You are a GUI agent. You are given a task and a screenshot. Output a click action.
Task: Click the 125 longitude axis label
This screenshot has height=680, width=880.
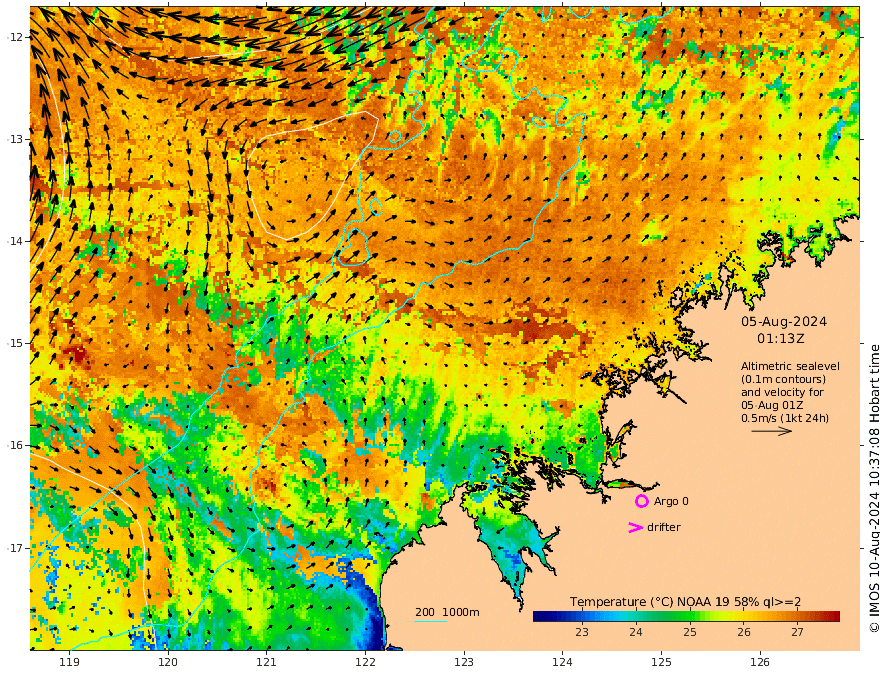(x=662, y=662)
